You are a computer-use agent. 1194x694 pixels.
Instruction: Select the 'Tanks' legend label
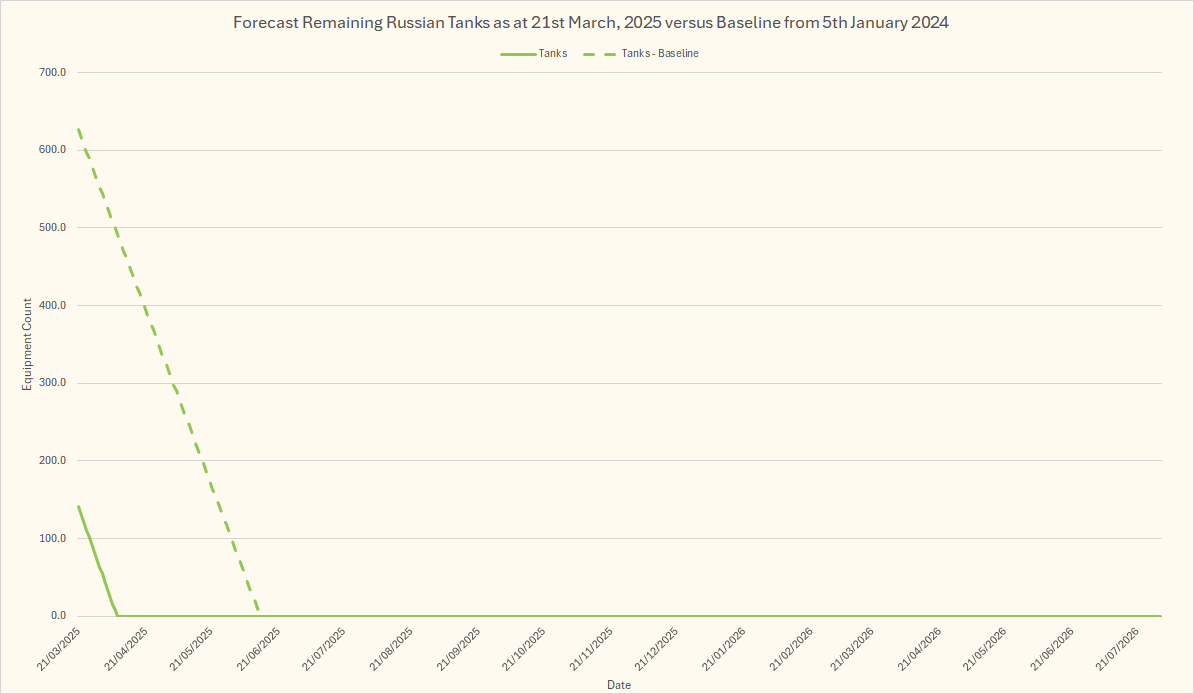(552, 53)
